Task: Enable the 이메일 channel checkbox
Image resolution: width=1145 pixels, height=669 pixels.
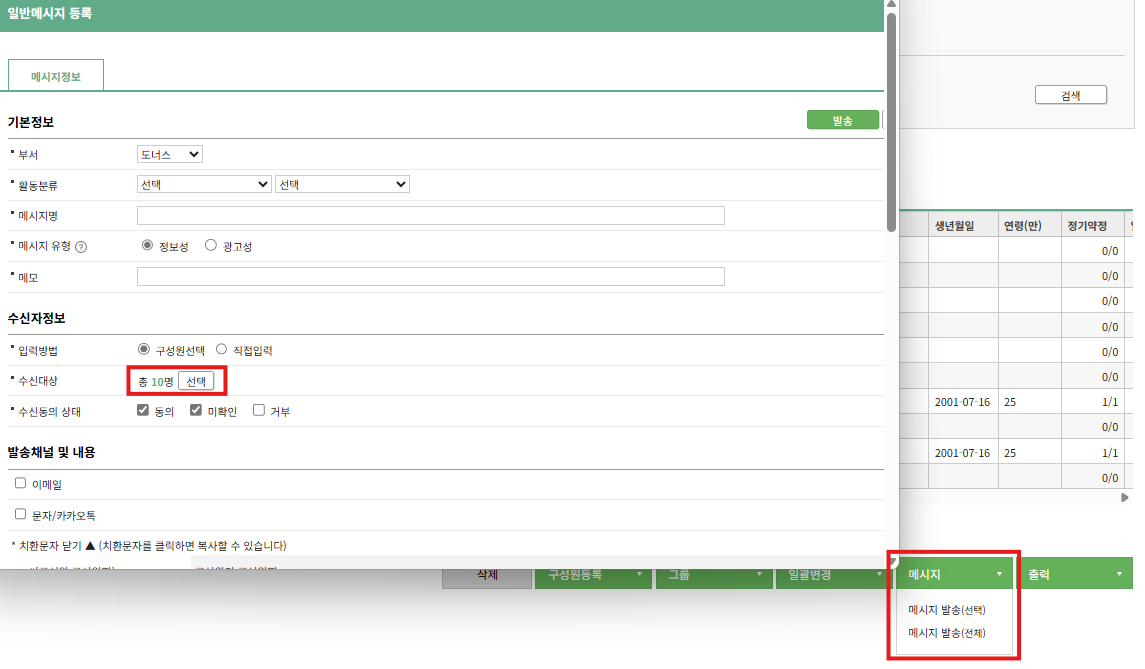Action: tap(20, 483)
